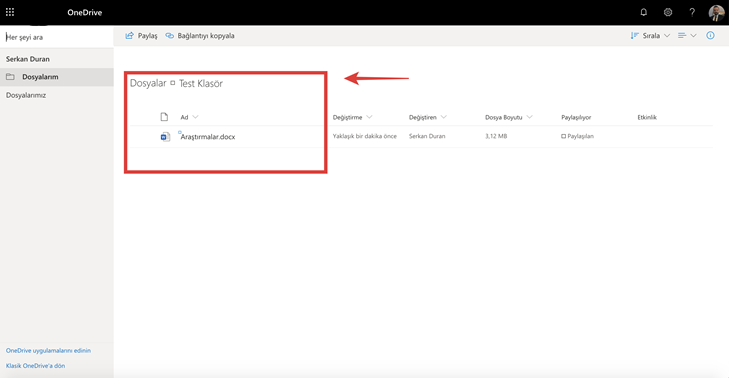
Task: Open the Ad column sort dropdown
Action: pos(189,117)
